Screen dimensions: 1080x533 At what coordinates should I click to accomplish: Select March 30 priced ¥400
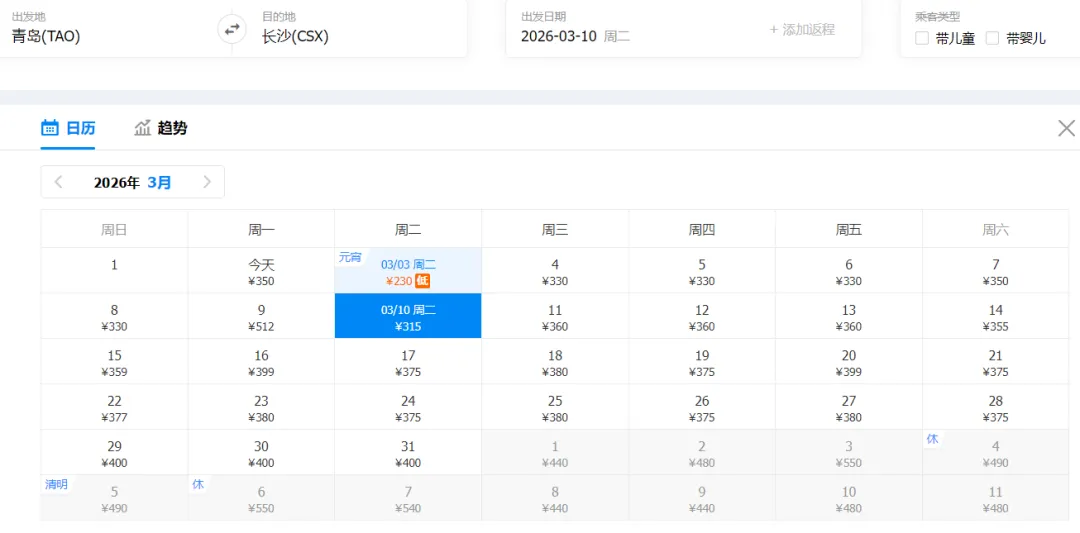pyautogui.click(x=261, y=452)
